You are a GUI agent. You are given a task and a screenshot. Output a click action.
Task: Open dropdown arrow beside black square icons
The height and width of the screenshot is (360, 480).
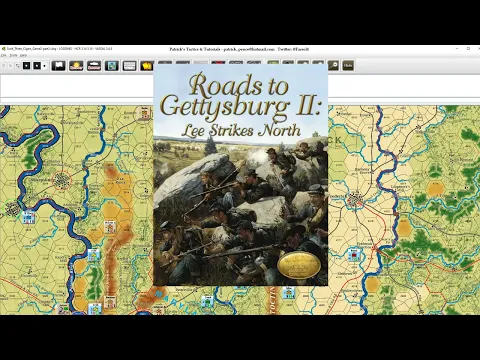(x=45, y=66)
